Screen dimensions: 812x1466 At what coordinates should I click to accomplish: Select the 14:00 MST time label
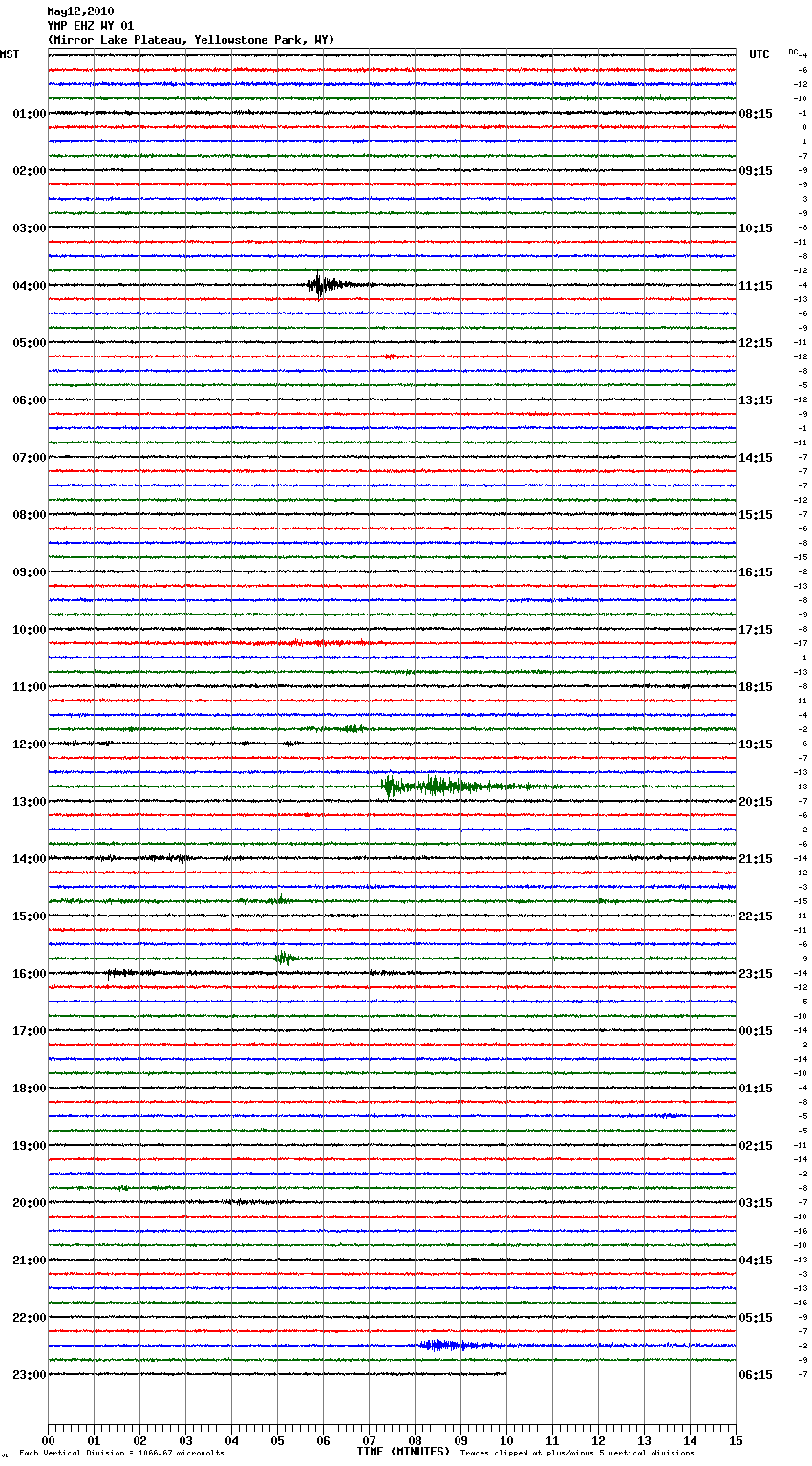tap(29, 859)
